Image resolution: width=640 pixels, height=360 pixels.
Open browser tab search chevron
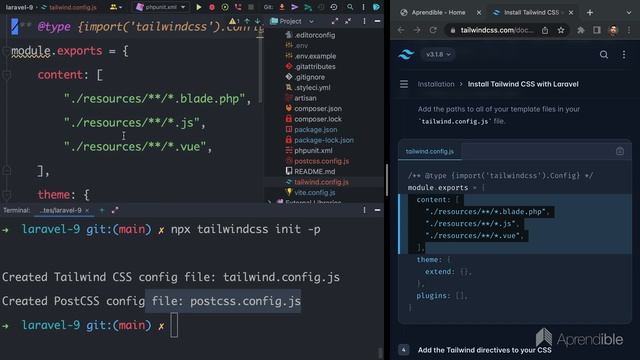click(629, 13)
